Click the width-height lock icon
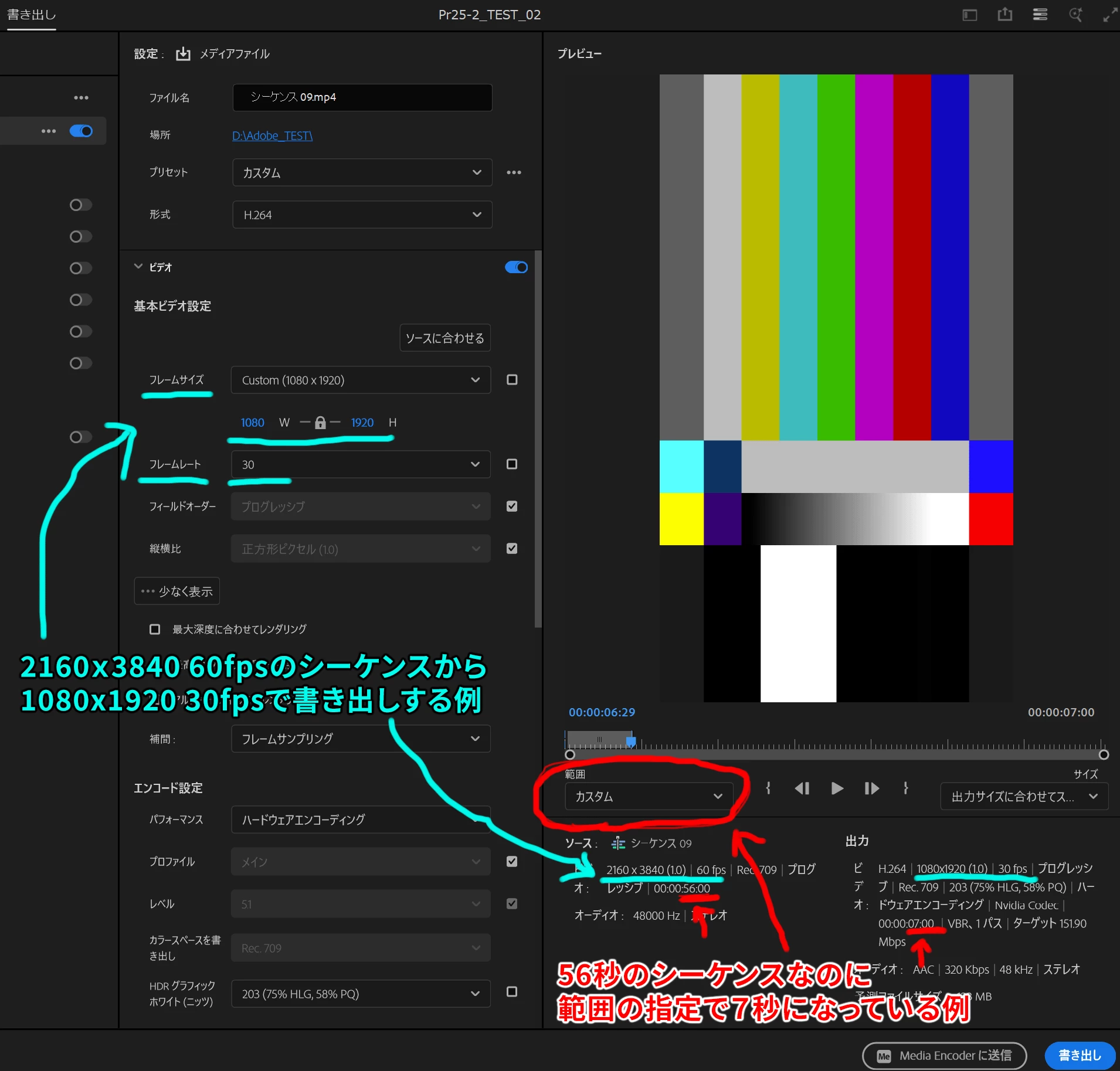1120x1071 pixels. point(320,423)
